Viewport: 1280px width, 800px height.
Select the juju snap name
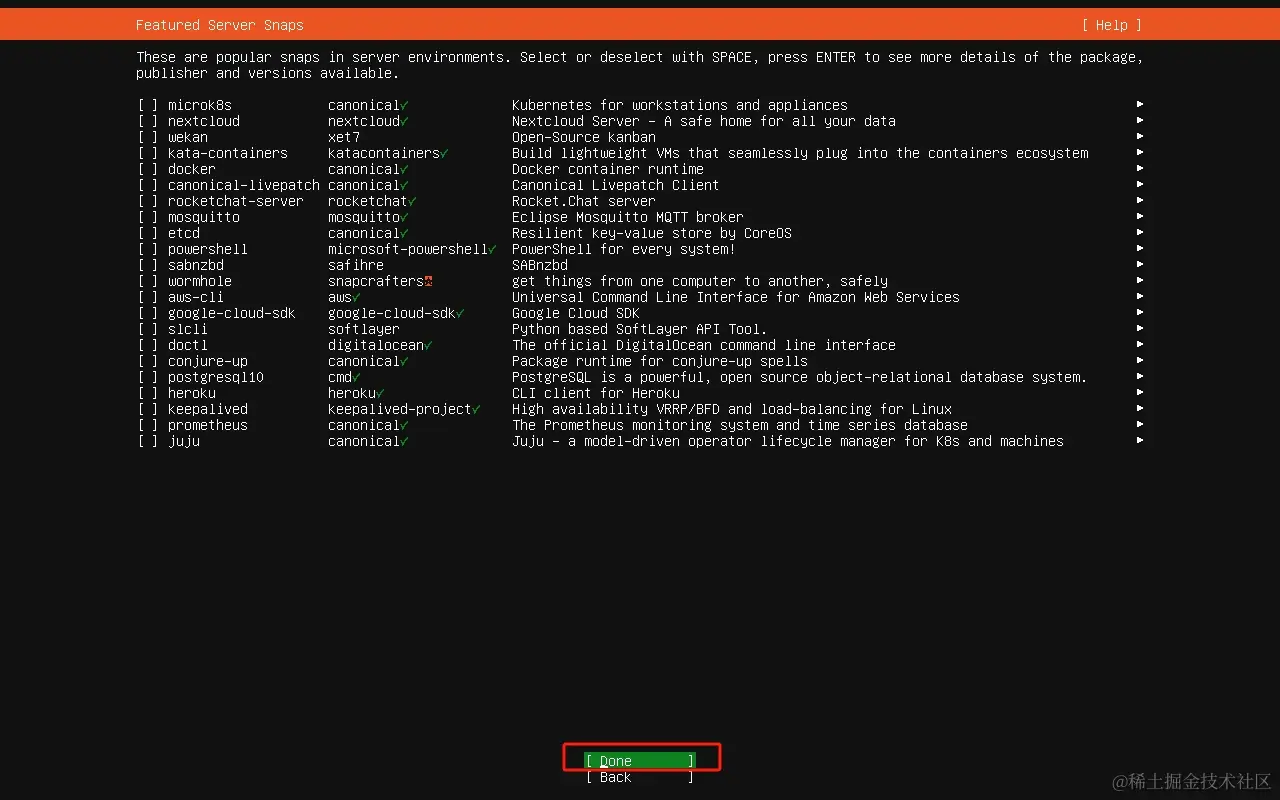pos(184,441)
